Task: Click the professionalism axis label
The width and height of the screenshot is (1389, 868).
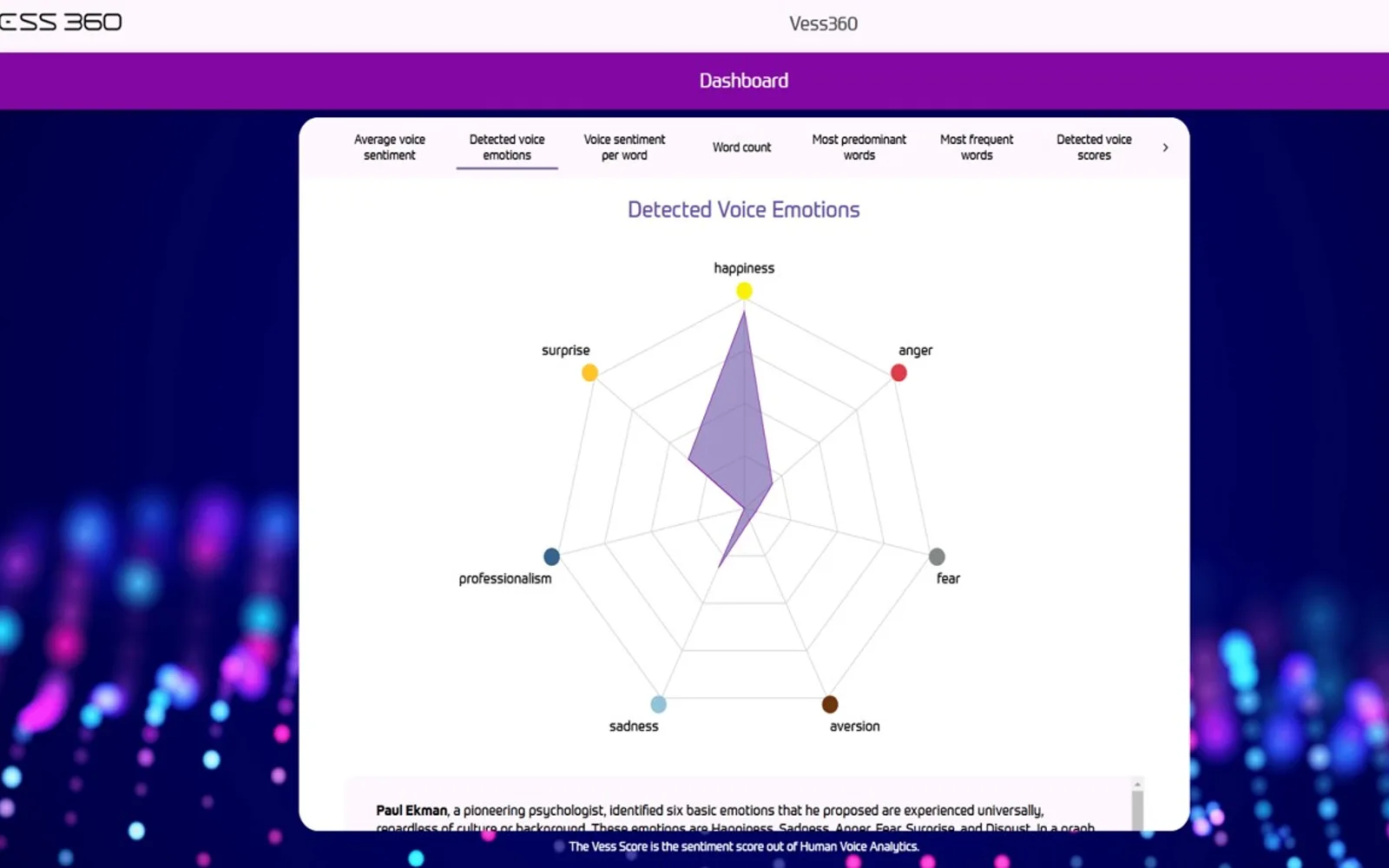Action: pos(504,578)
